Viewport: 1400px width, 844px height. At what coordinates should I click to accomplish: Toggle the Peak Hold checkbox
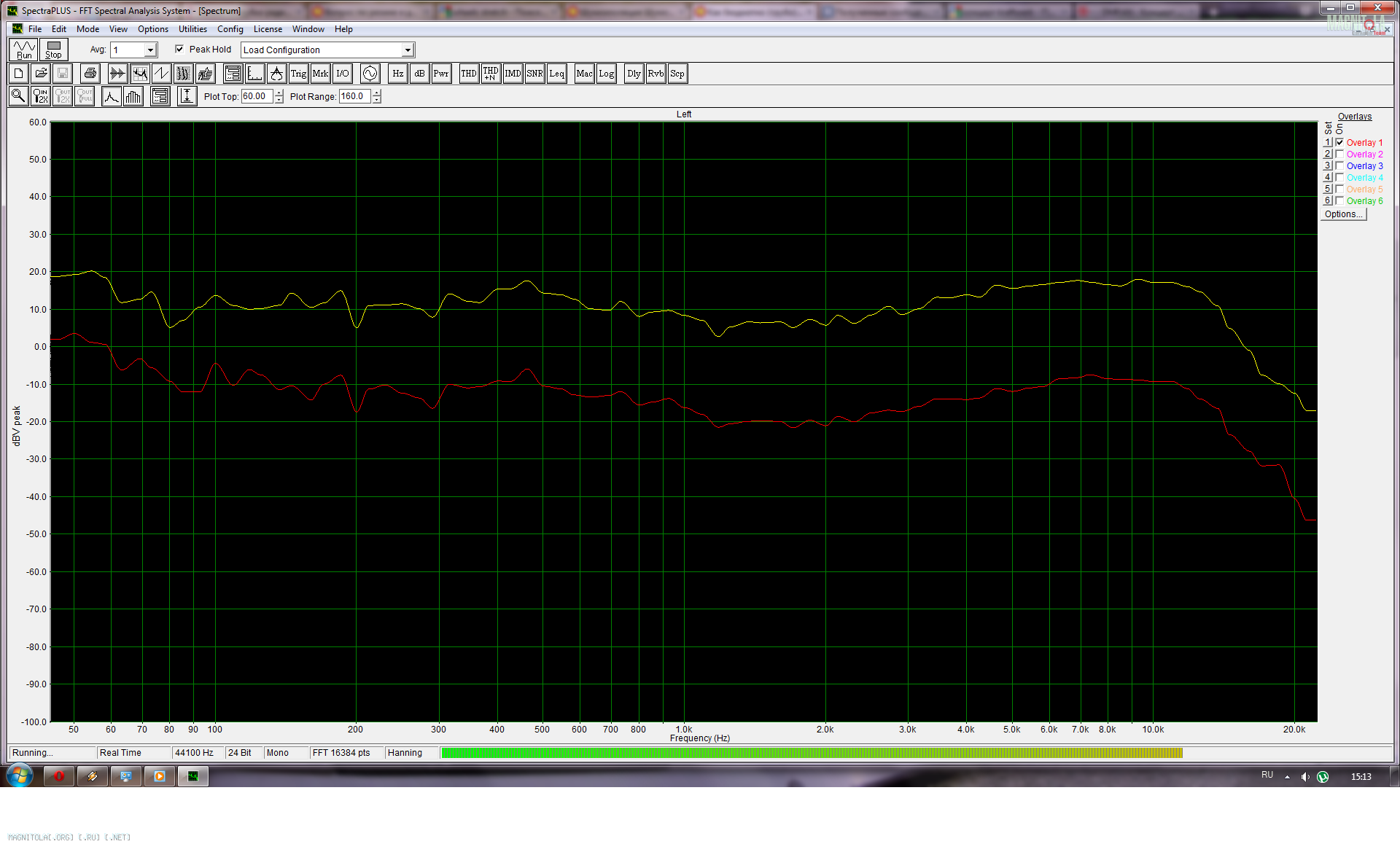point(179,49)
